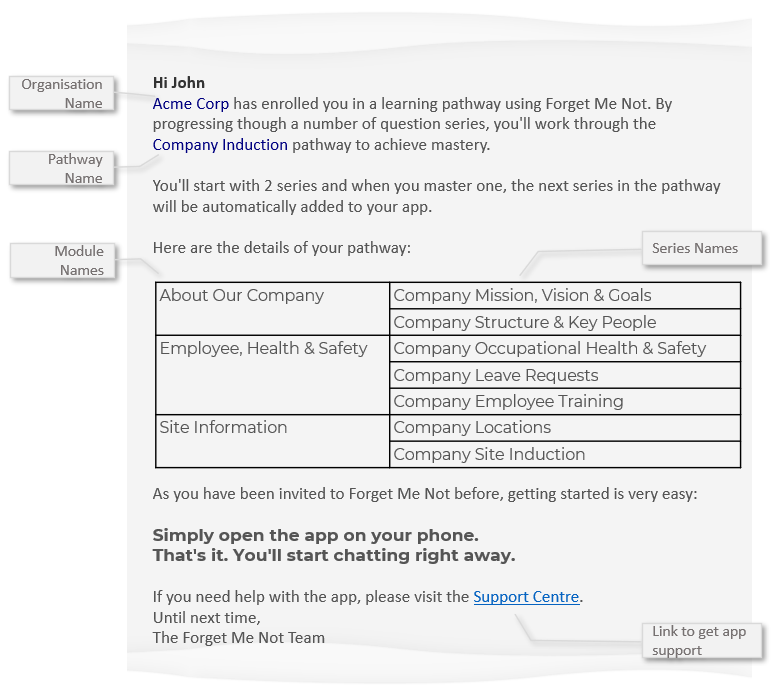Click the Company Induction pathway name
The image size is (773, 699).
click(220, 145)
